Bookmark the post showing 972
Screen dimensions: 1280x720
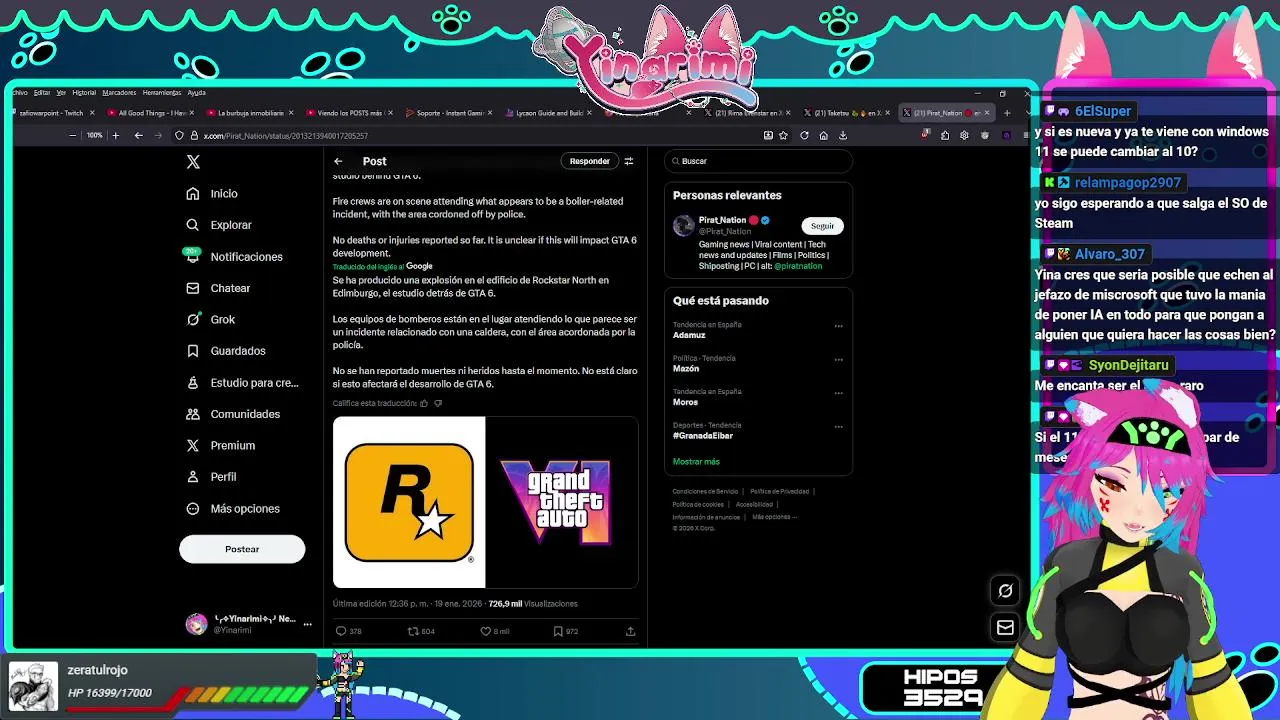point(566,632)
